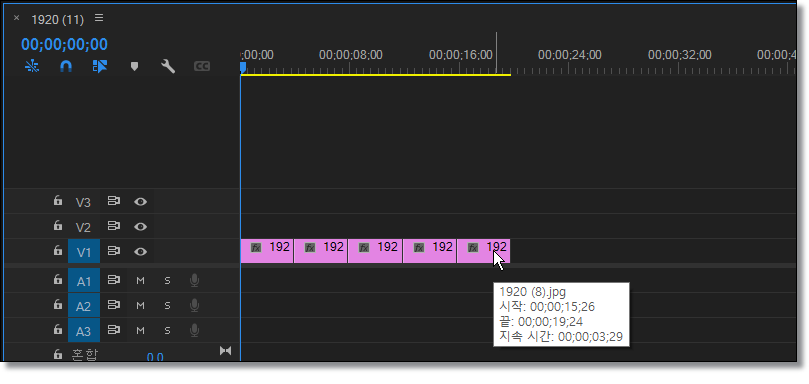Click the 00;00;00;00 playhead timecode field
The image size is (809, 384).
click(64, 44)
